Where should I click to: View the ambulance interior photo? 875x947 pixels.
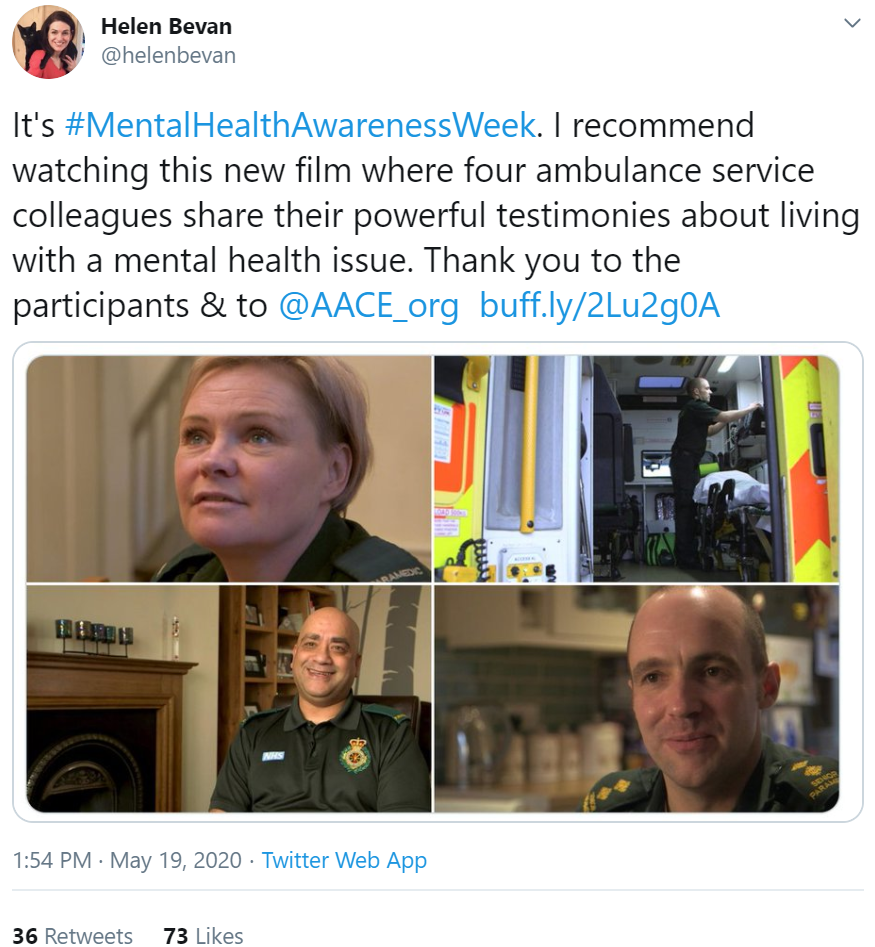pos(636,469)
